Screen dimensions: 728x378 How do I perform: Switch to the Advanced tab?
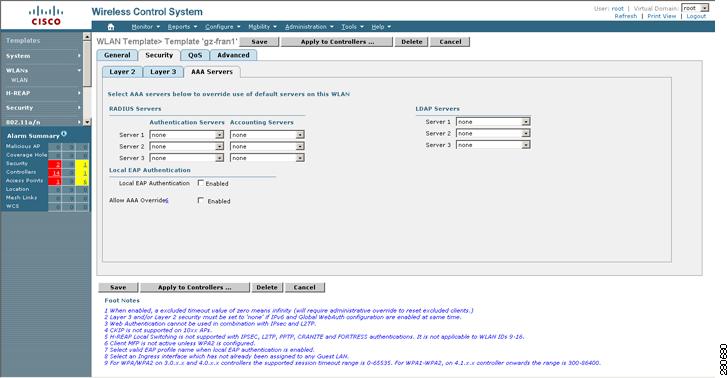tap(233, 55)
